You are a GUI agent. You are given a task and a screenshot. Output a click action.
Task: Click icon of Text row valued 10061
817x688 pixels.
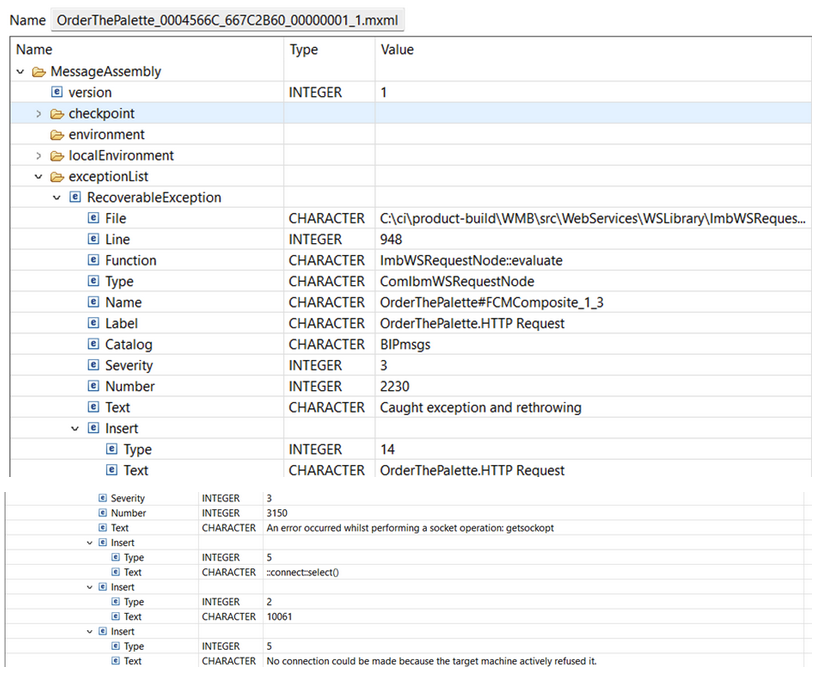pos(116,616)
